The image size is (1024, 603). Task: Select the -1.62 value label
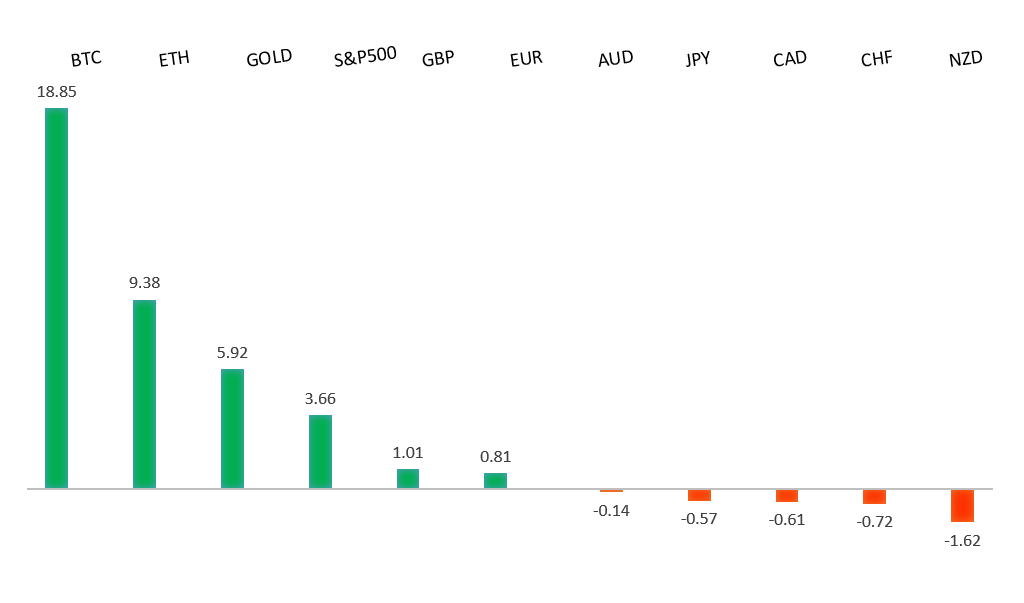click(x=962, y=541)
